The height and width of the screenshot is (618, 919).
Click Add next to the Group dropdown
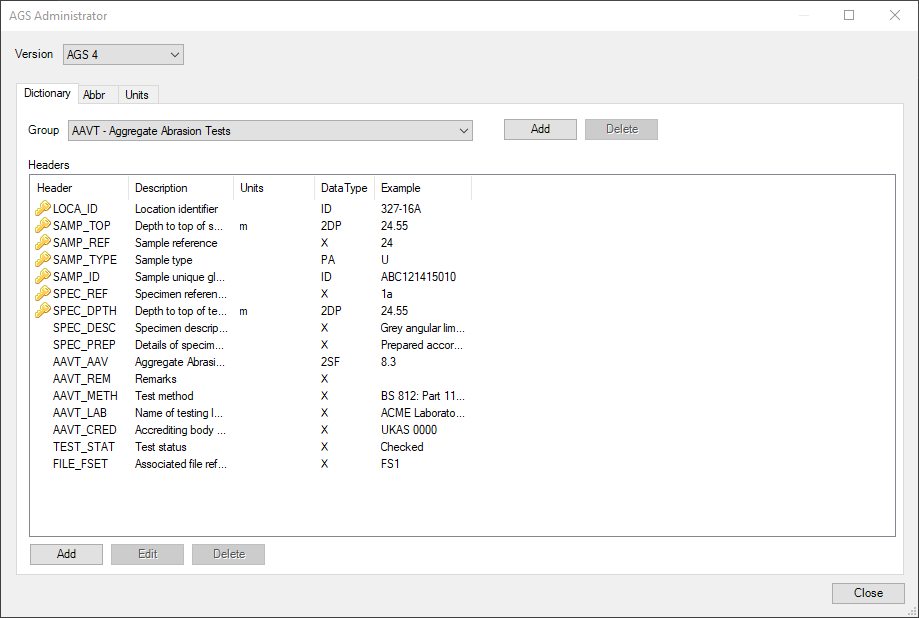point(540,129)
